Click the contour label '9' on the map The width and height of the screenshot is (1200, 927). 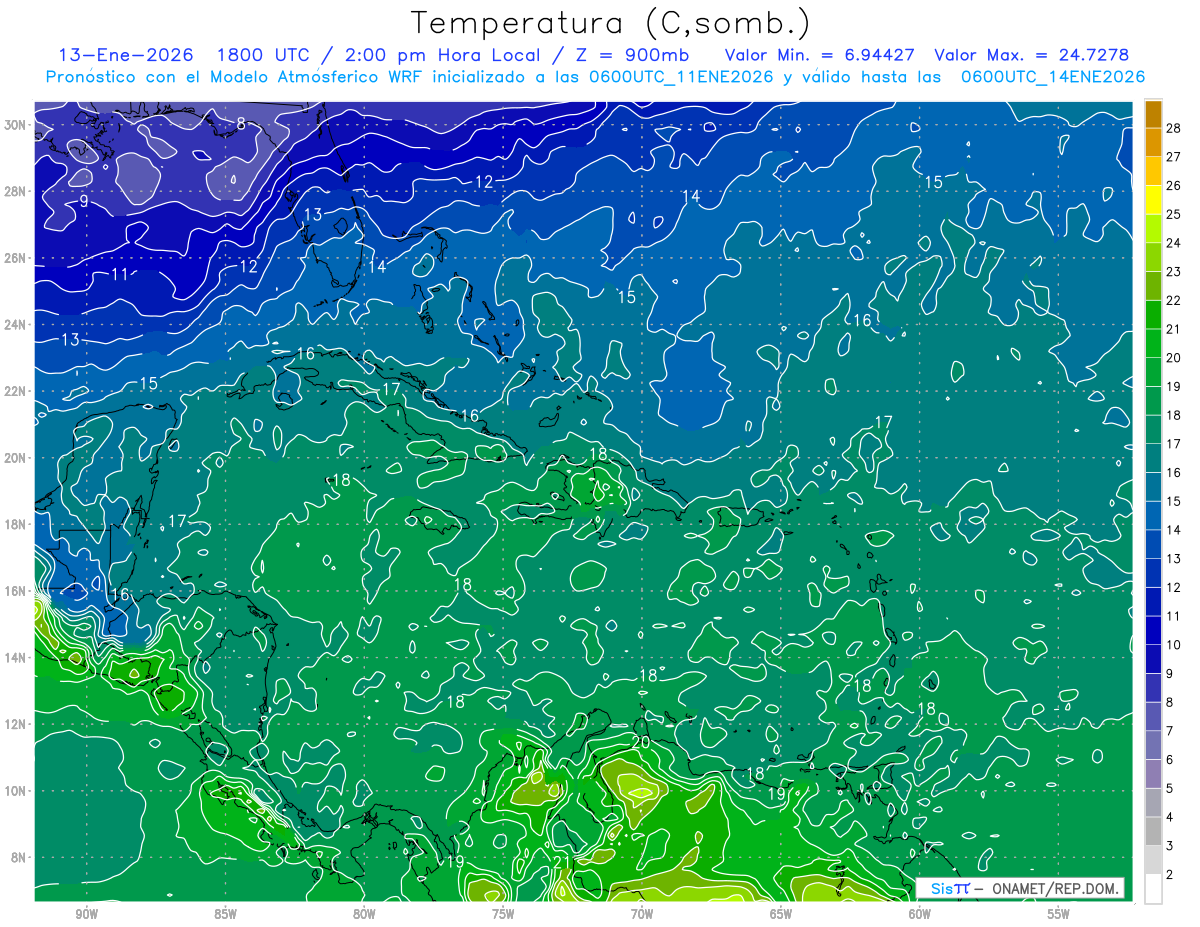(85, 201)
